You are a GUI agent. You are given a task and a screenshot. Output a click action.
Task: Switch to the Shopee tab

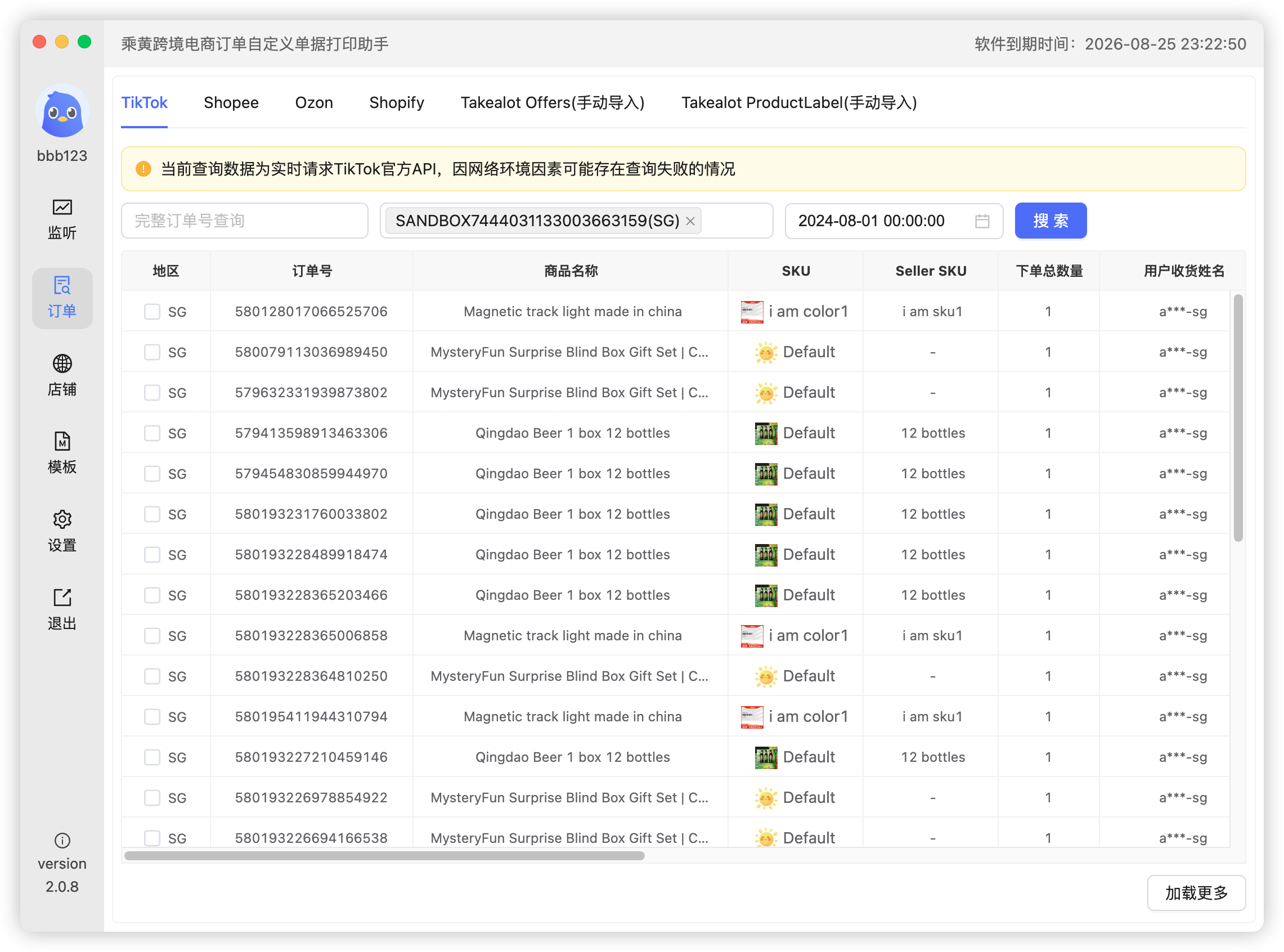[231, 102]
